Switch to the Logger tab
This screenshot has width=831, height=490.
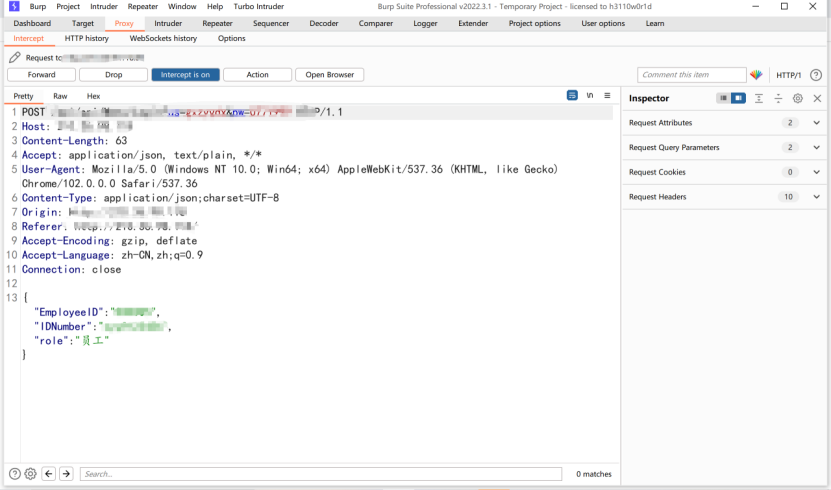426,23
